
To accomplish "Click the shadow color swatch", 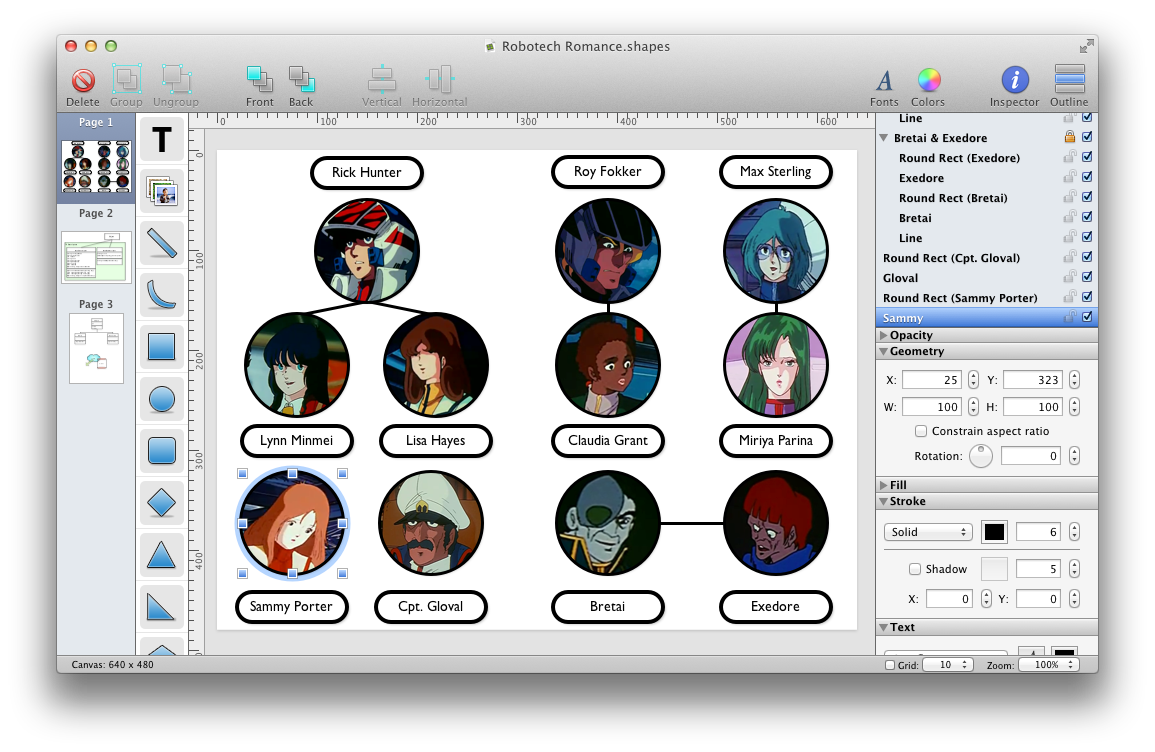I will pos(994,569).
